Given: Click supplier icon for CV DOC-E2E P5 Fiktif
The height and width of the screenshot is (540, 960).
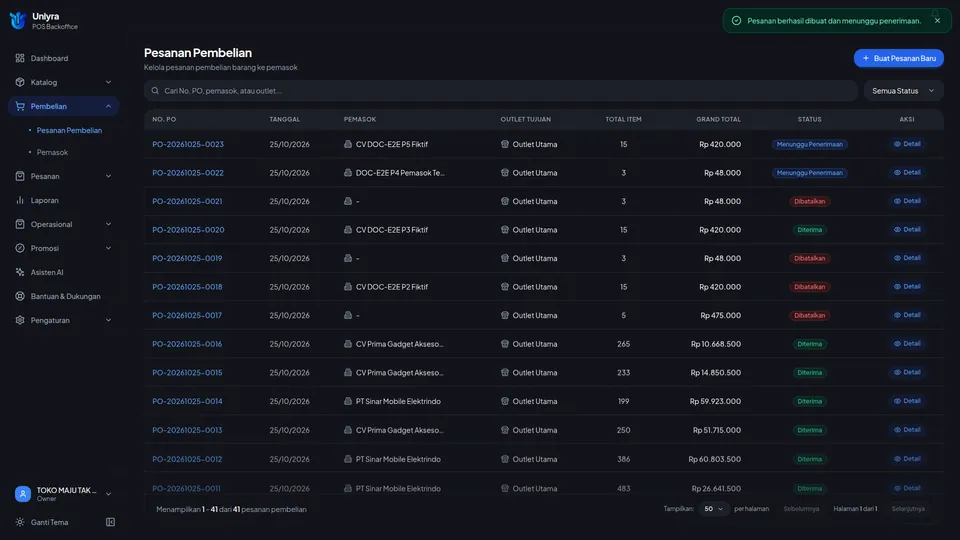Looking at the screenshot, I should click(x=348, y=144).
